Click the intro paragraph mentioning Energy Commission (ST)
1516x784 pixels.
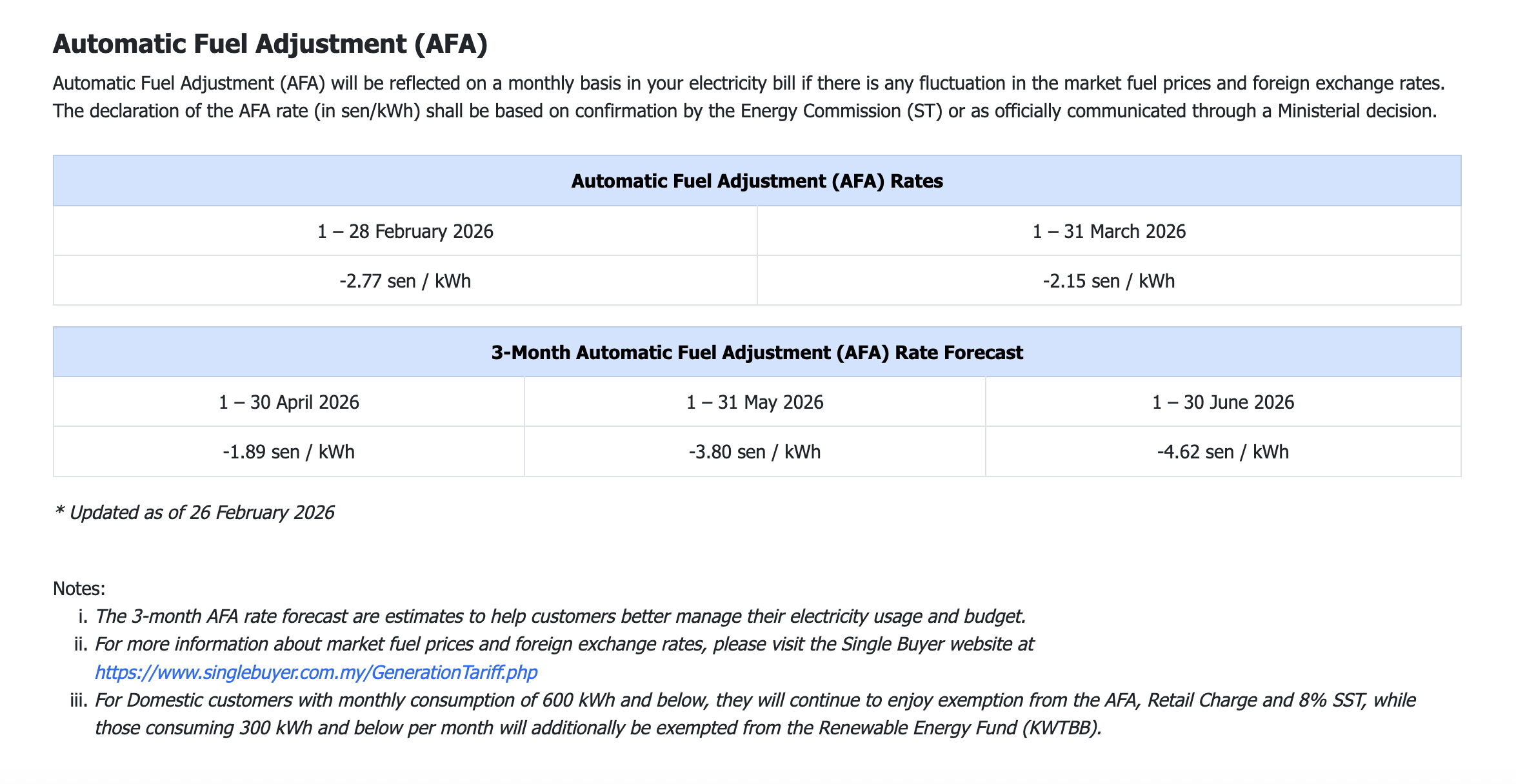[x=748, y=97]
